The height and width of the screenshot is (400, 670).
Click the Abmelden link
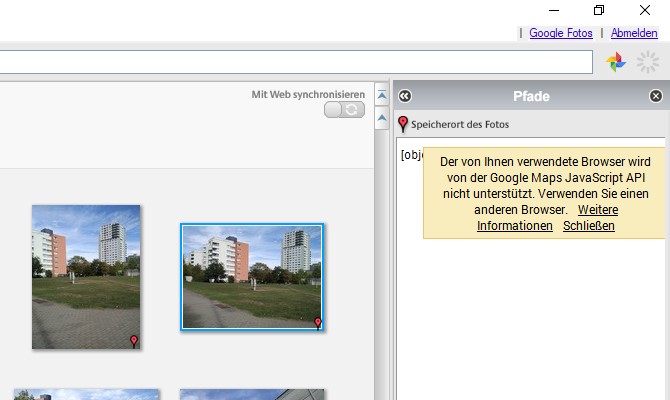pos(634,33)
